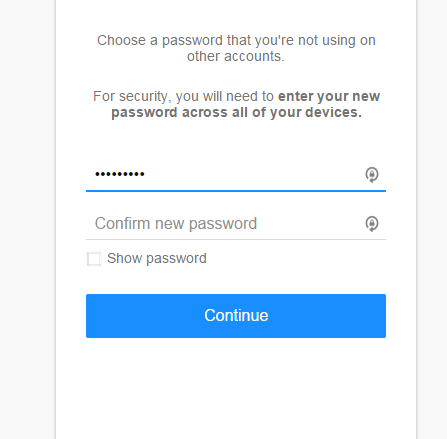Click the 'other accounts.' text line

point(236,56)
